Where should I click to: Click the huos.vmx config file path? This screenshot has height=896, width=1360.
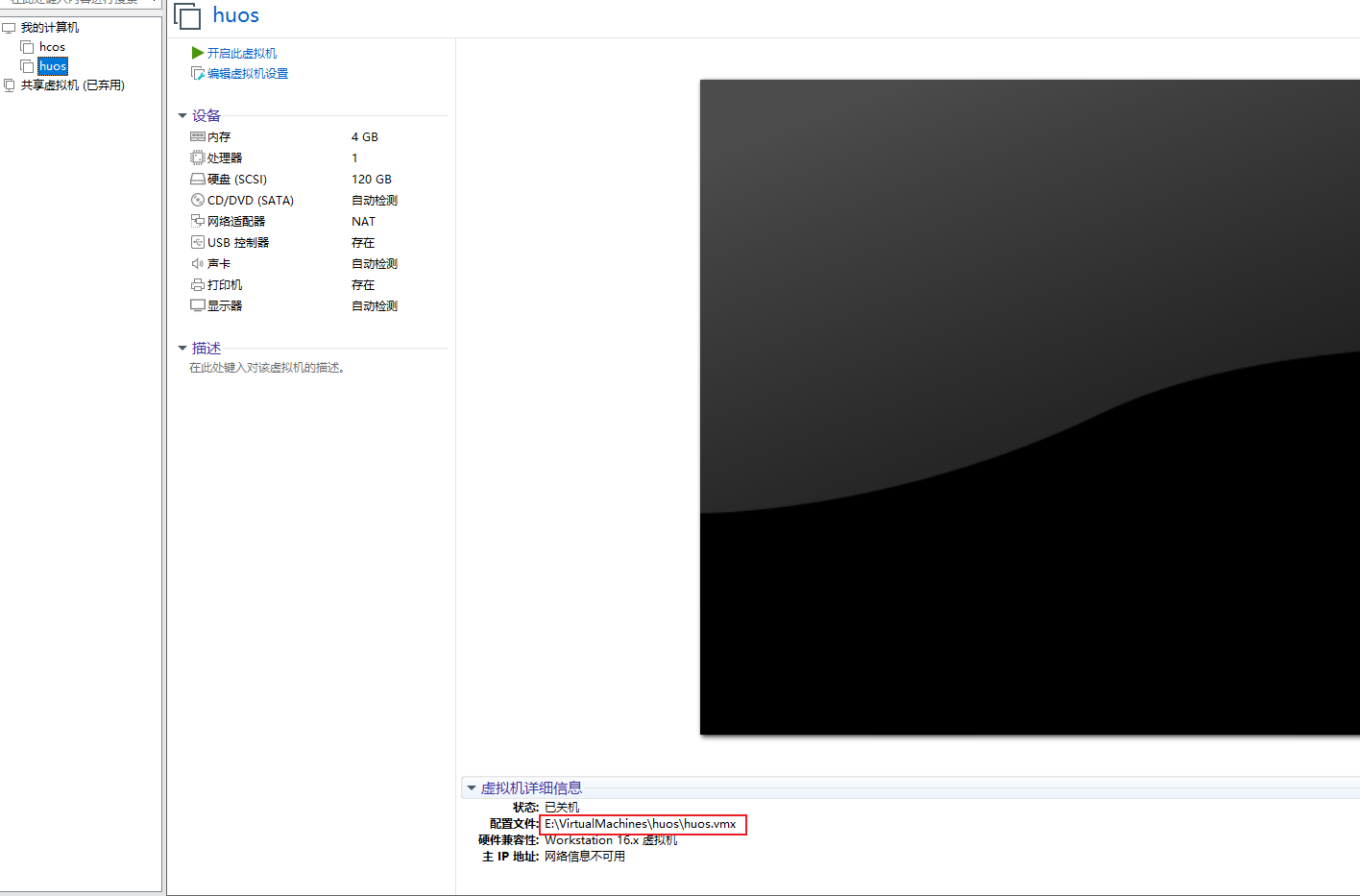click(x=641, y=824)
